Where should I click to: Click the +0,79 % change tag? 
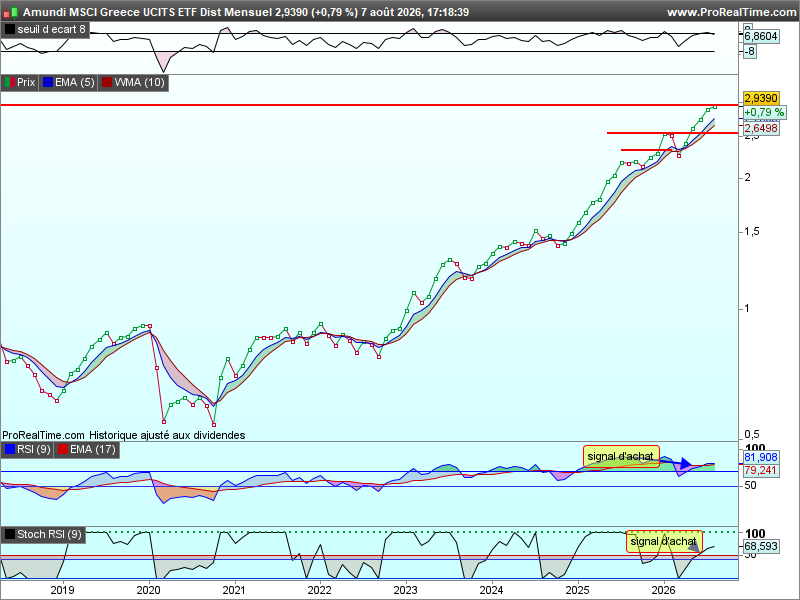click(x=764, y=112)
